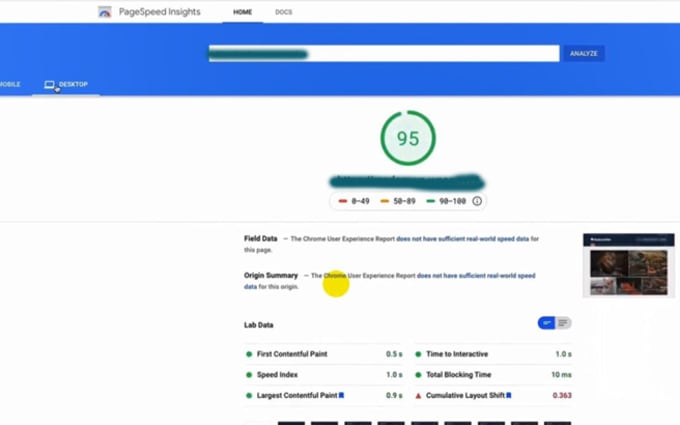
Task: Click Total Blocking Time green status dot
Action: (418, 375)
